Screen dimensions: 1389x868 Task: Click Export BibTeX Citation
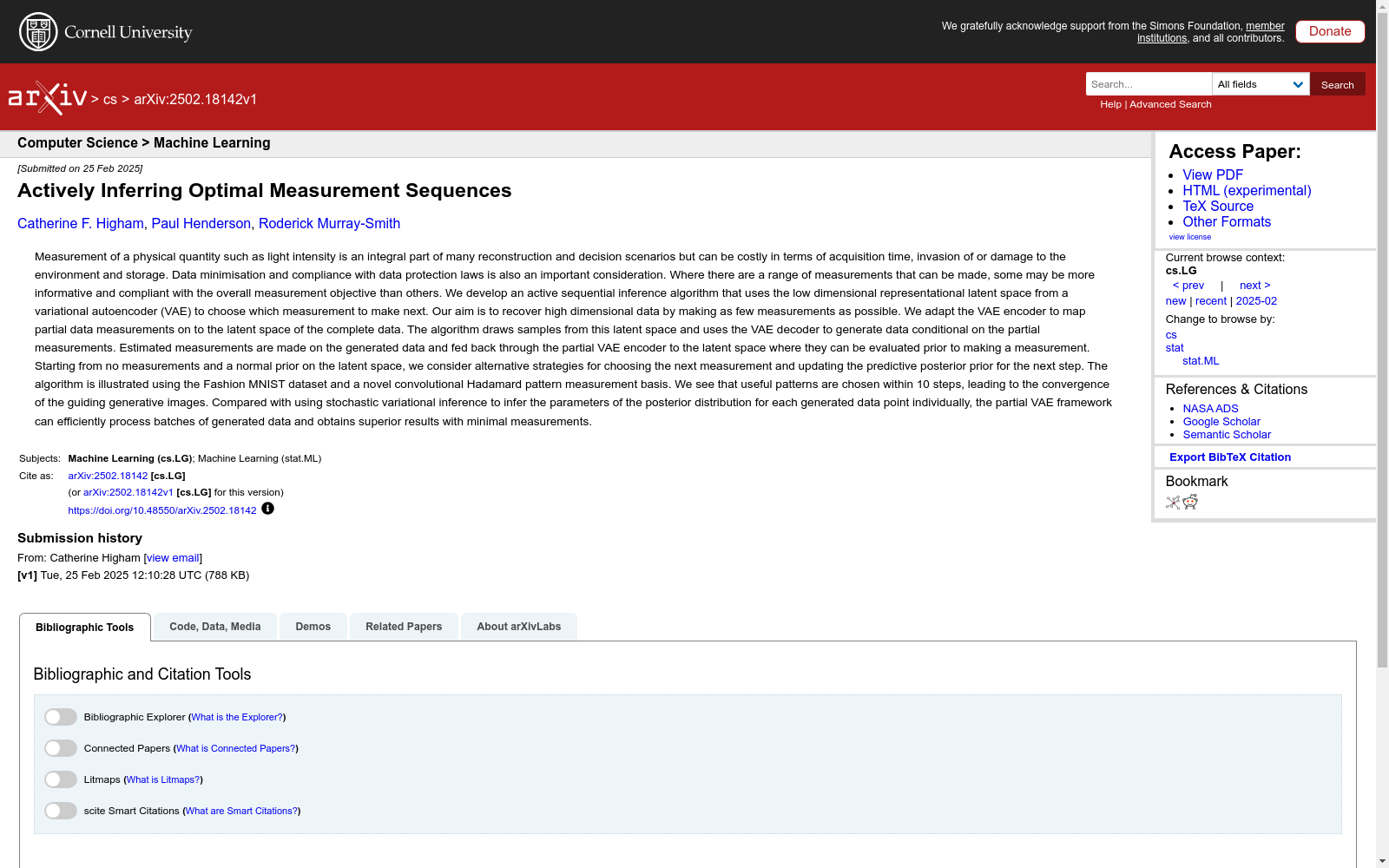pyautogui.click(x=1230, y=457)
